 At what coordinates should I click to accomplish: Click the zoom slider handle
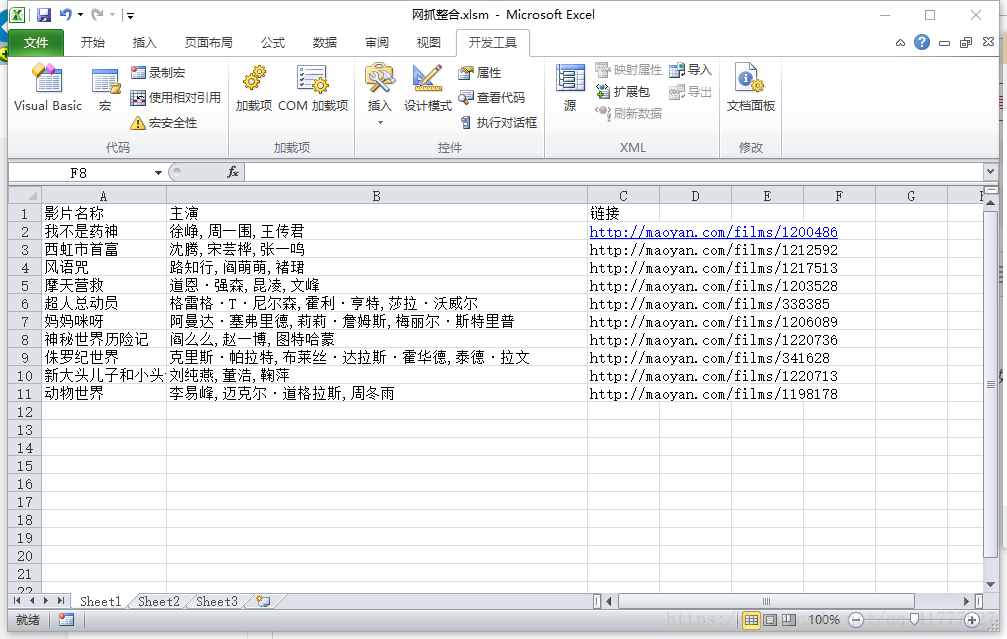pos(914,620)
